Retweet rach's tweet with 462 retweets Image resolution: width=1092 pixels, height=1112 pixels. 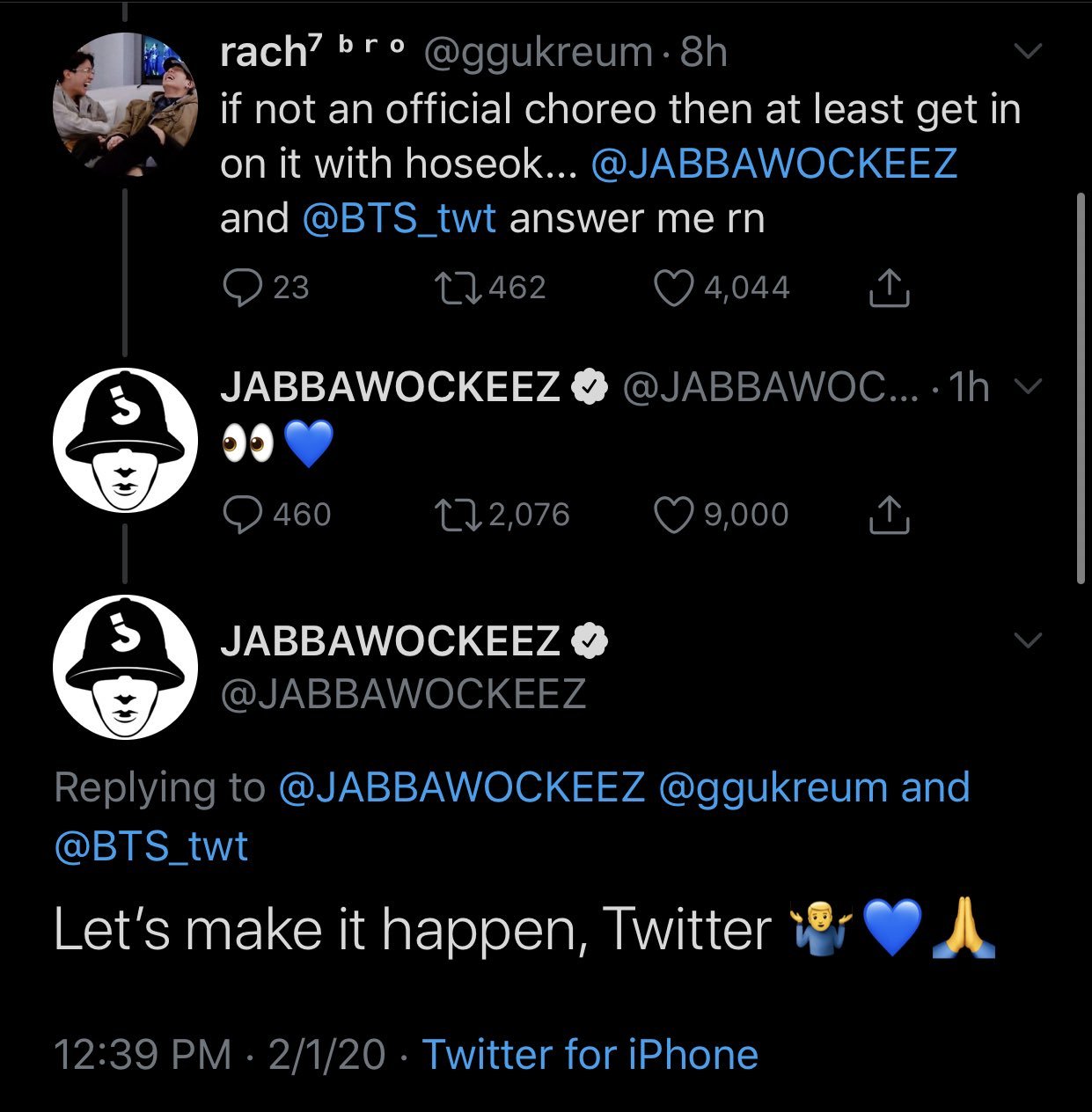click(458, 288)
